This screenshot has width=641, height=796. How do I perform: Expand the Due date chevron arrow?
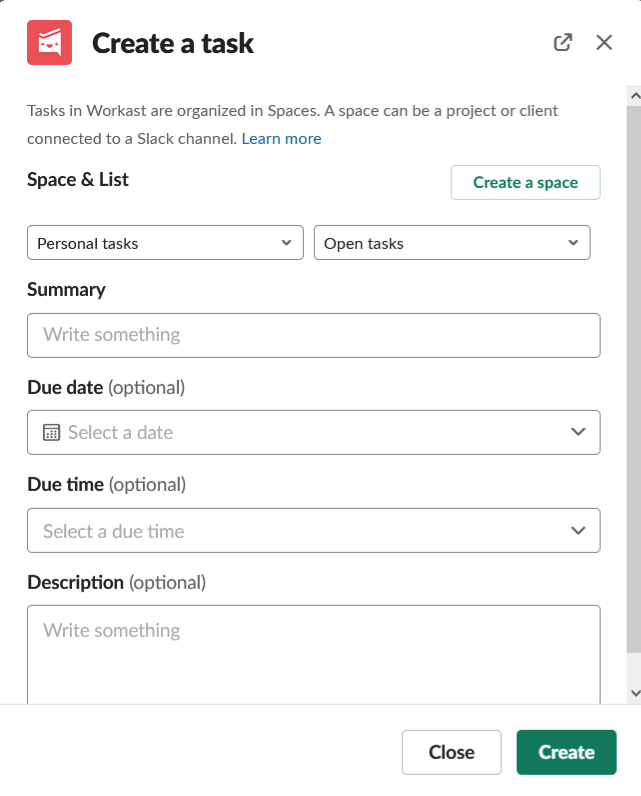tap(578, 432)
